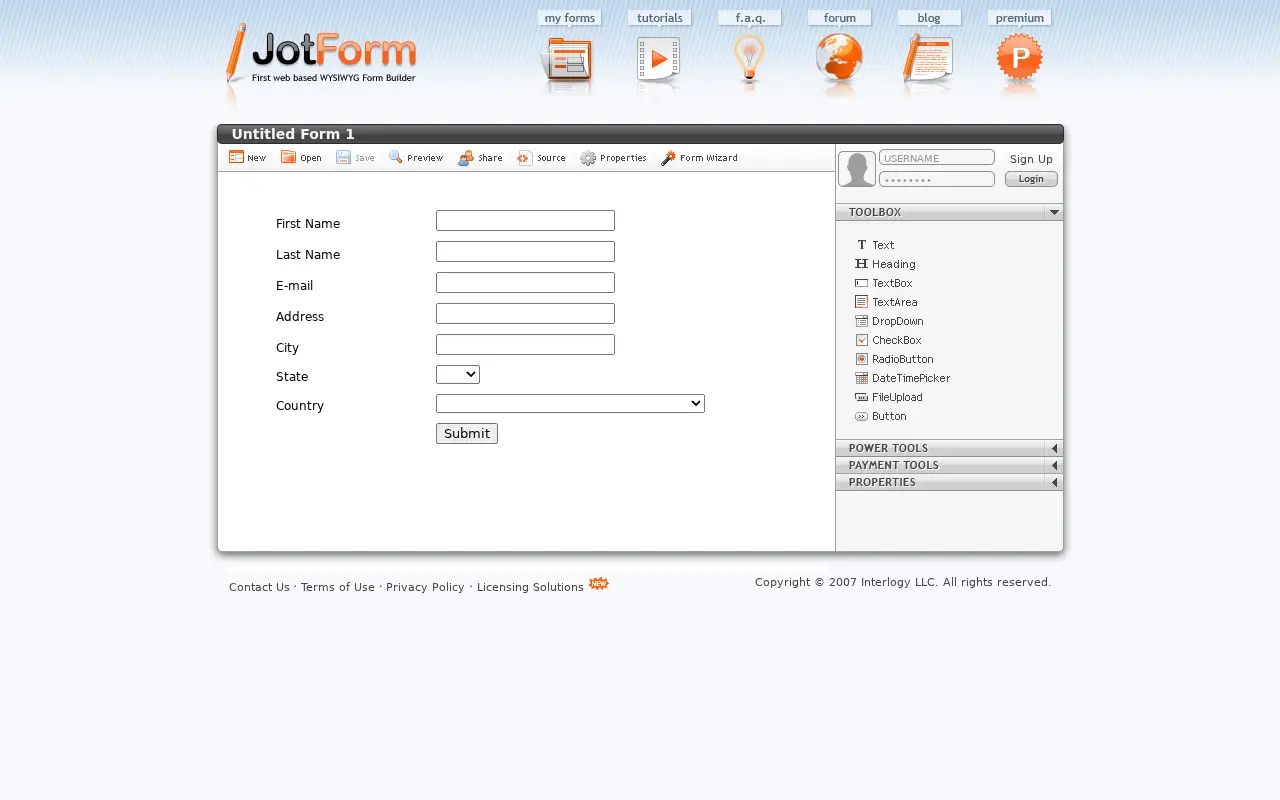Click Open in the form toolbar
Image resolution: width=1280 pixels, height=800 pixels.
click(x=301, y=157)
